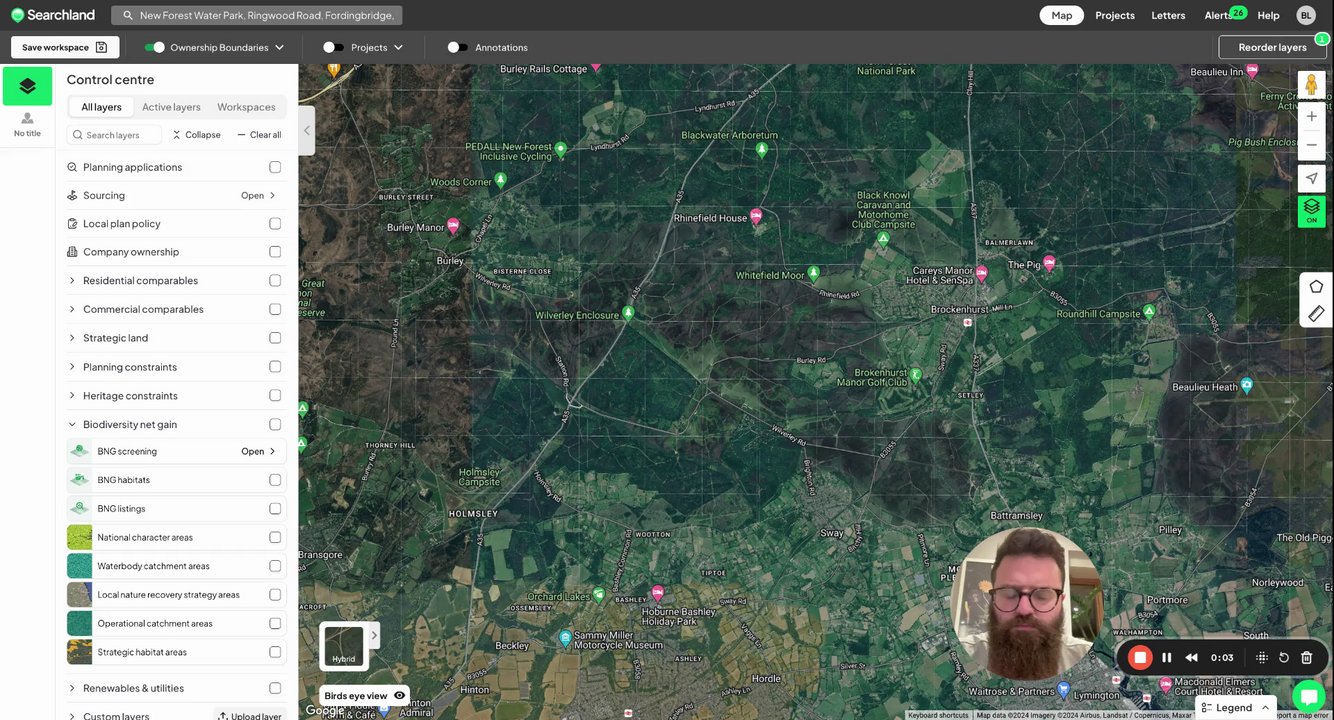The image size is (1334, 720).
Task: Enable the Company ownership checkbox
Action: [275, 252]
